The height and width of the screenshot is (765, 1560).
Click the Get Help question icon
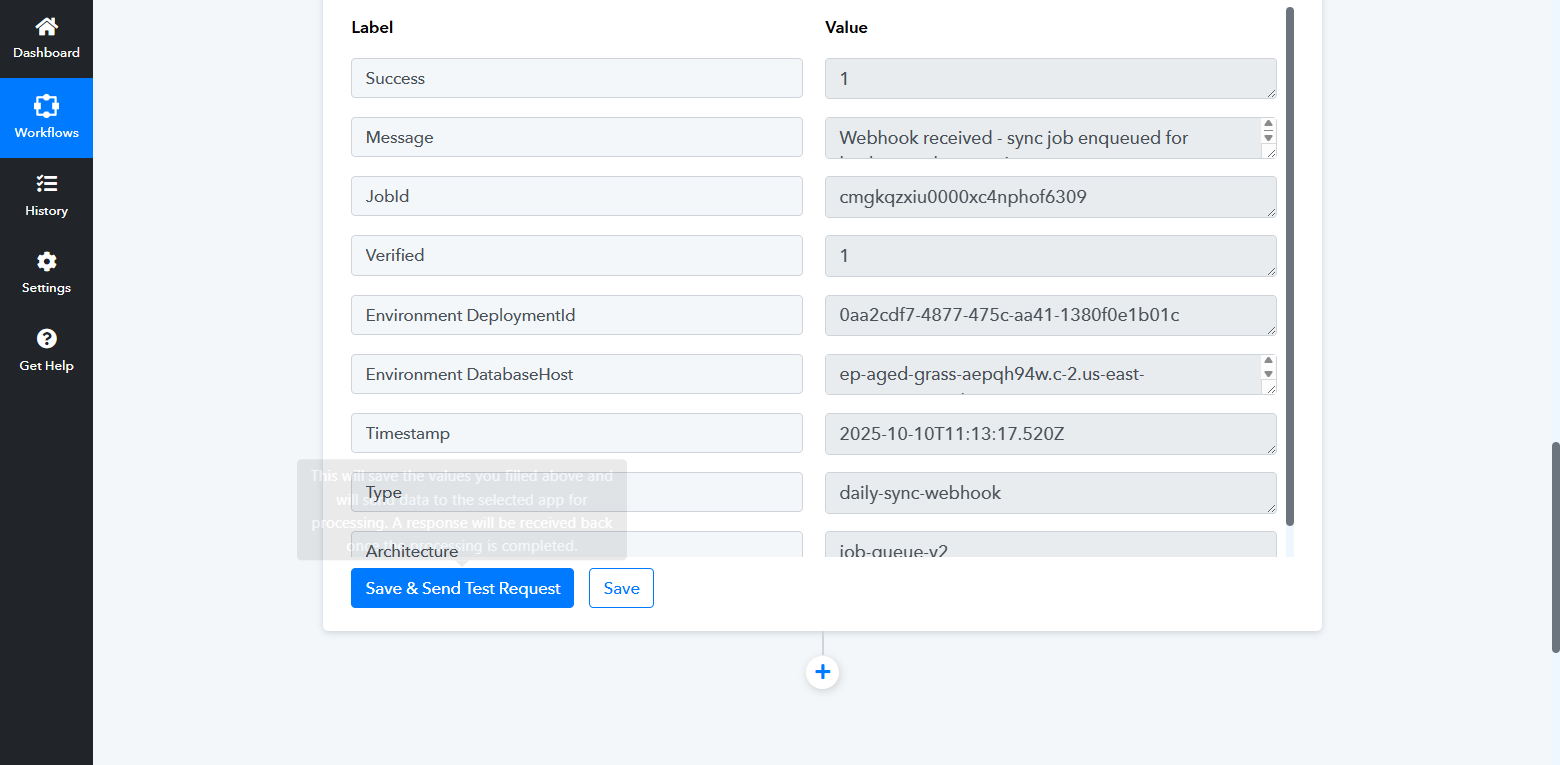(46, 339)
